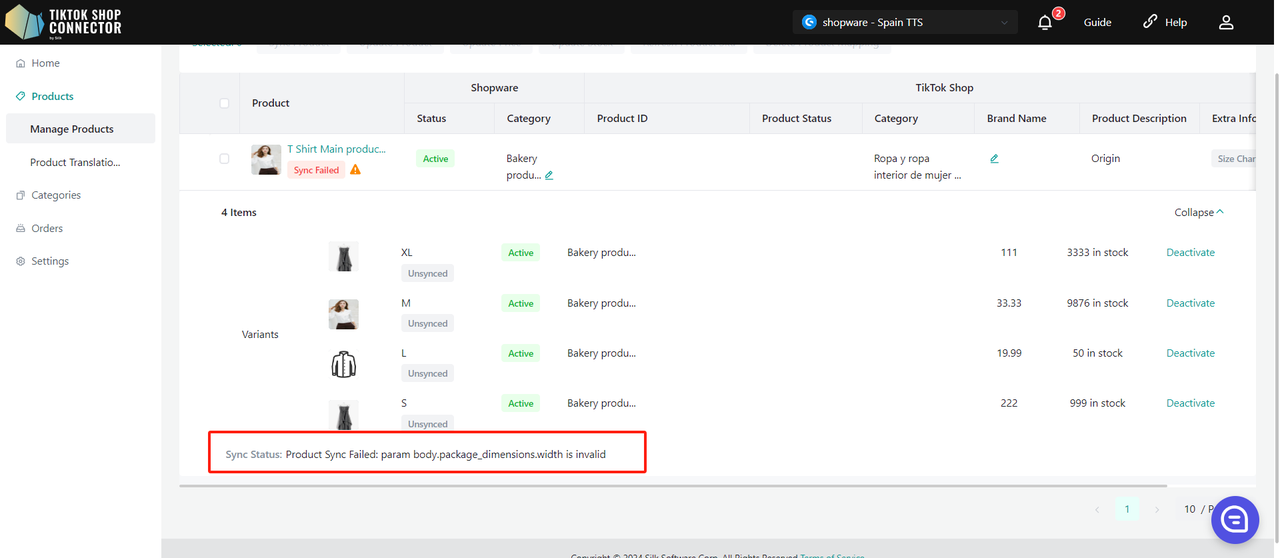Open Settings in the sidebar
Screen dimensions: 1280x558
pyautogui.click(x=49, y=261)
